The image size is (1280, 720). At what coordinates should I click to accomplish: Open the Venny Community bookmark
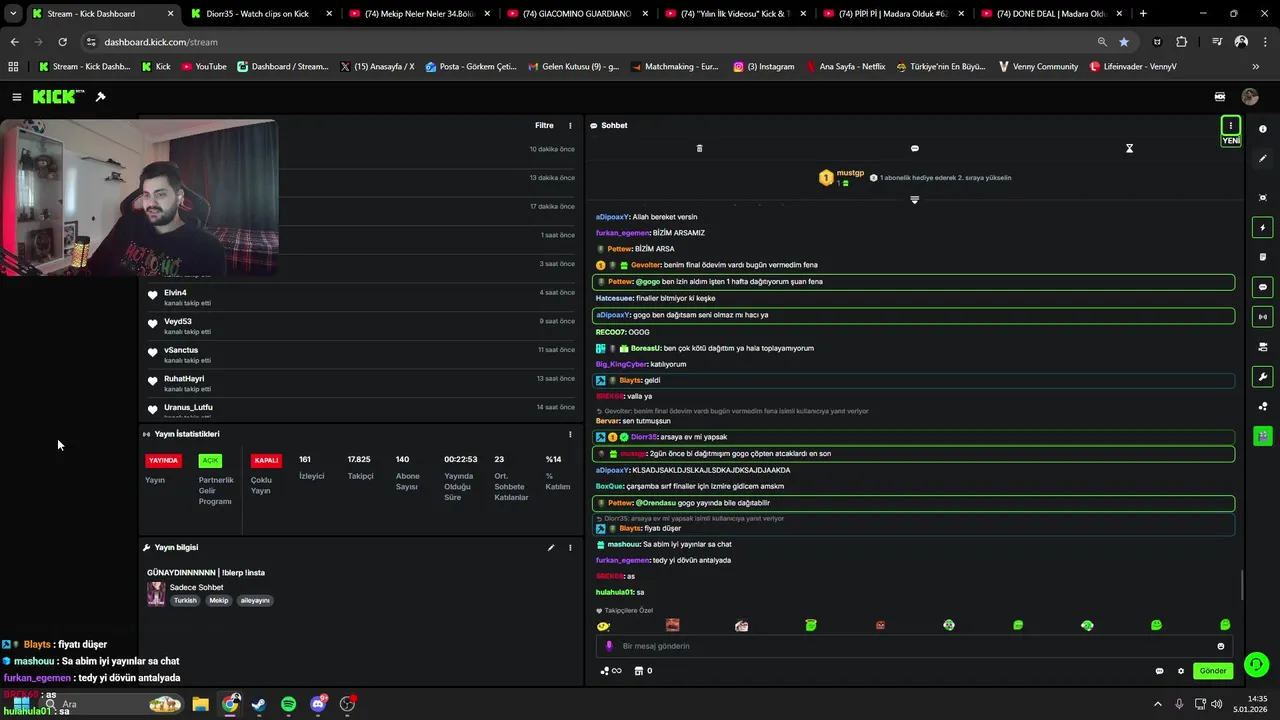1038,67
